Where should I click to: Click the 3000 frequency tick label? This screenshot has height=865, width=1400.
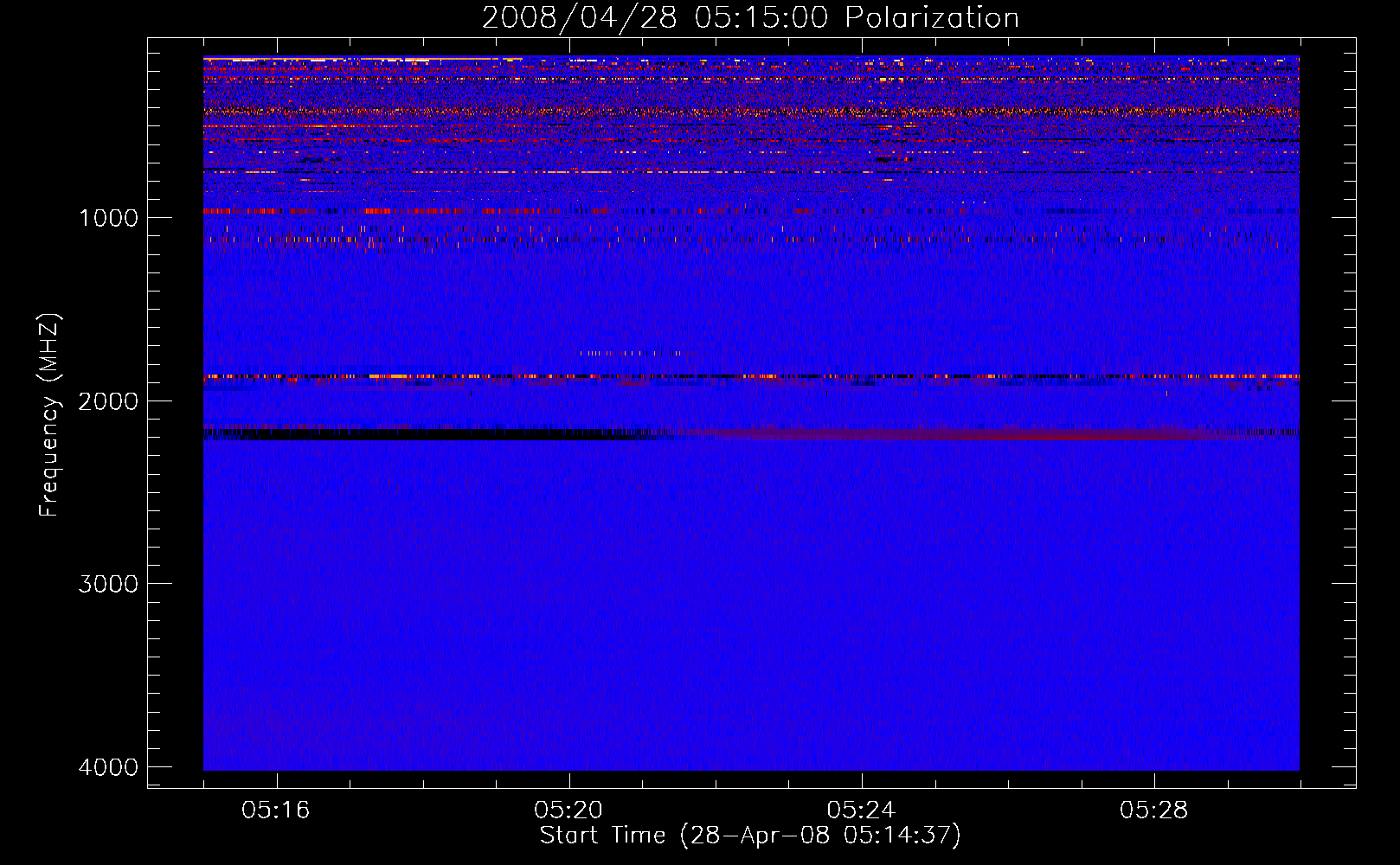(x=108, y=584)
